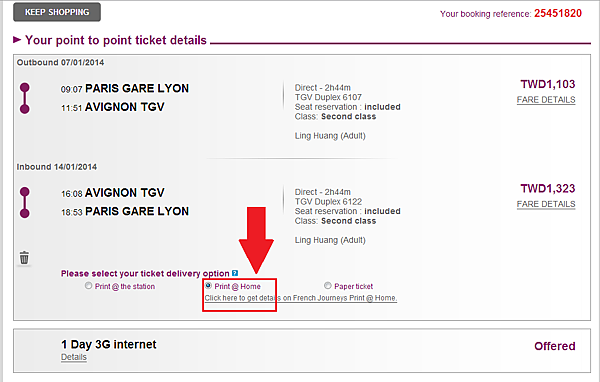
Task: Click the outbound journey route line icon
Action: pyautogui.click(x=24, y=98)
